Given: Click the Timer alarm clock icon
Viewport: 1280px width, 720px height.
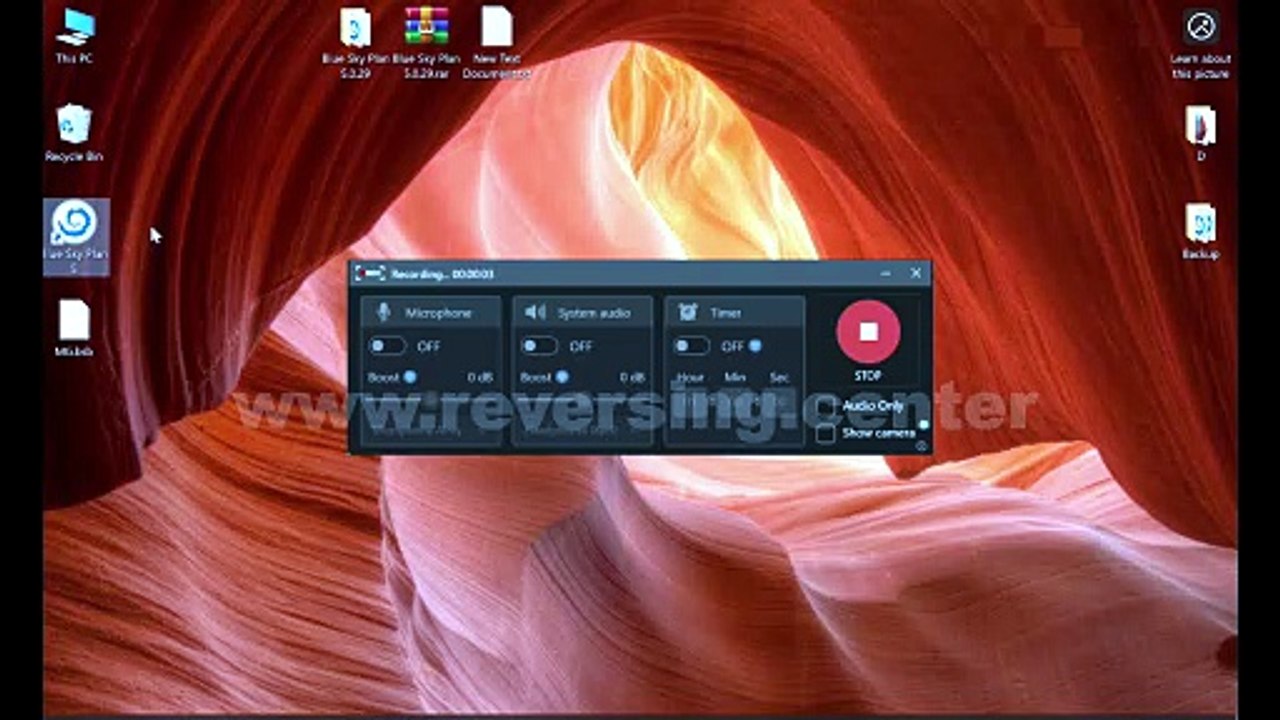Looking at the screenshot, I should [687, 313].
